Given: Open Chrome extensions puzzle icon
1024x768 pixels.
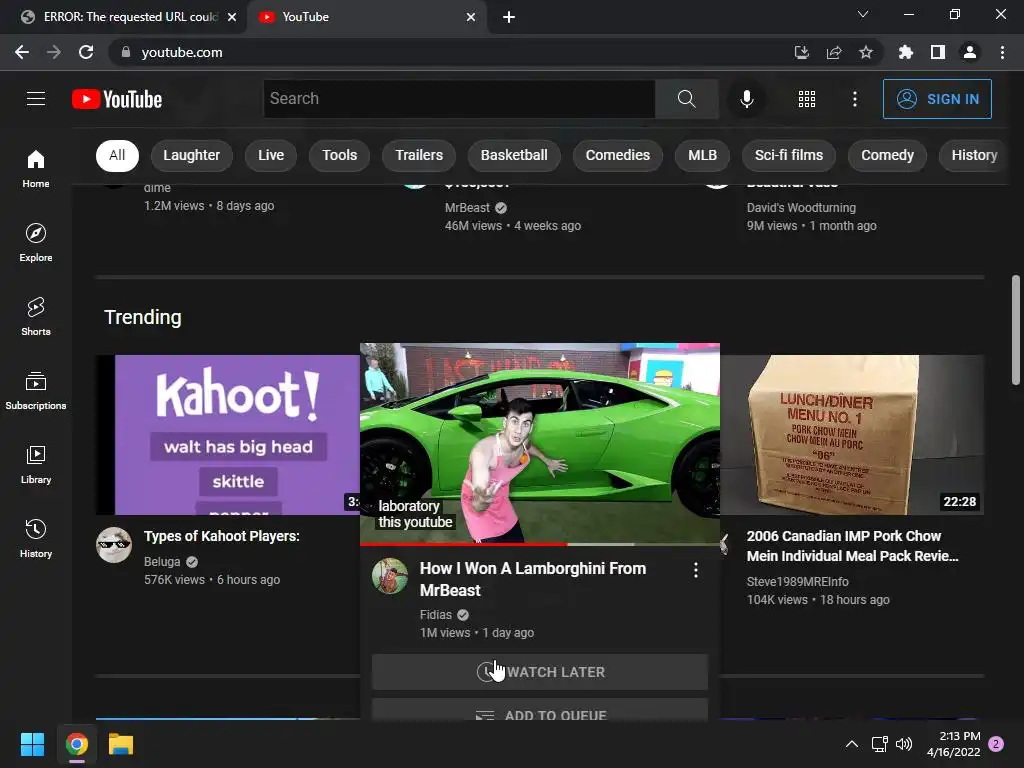Looking at the screenshot, I should click(905, 52).
